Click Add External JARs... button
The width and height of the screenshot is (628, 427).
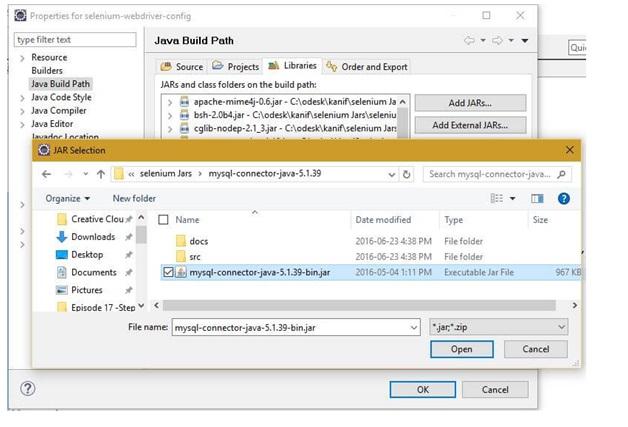470,125
